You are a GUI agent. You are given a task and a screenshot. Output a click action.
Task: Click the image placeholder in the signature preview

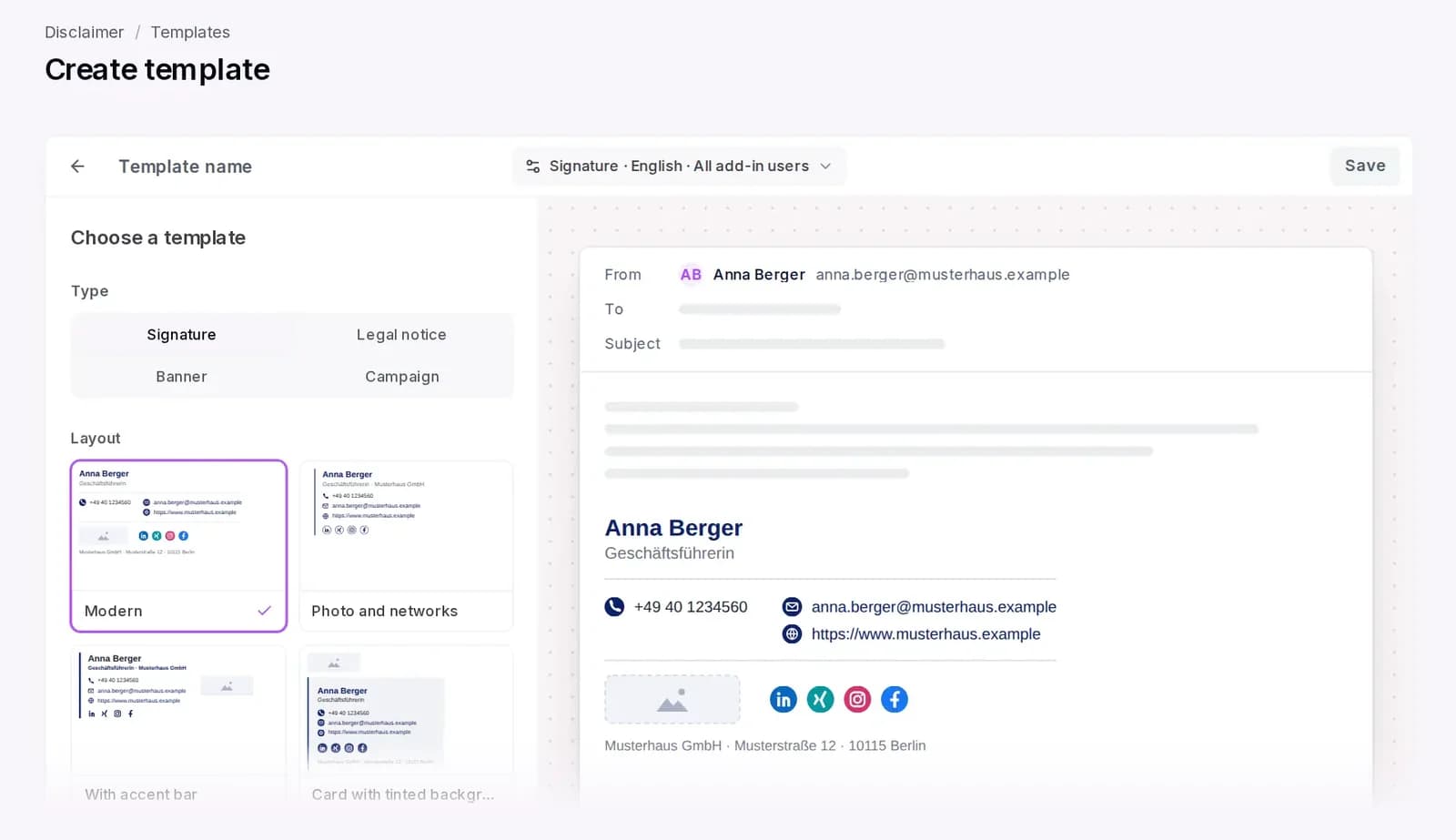672,699
